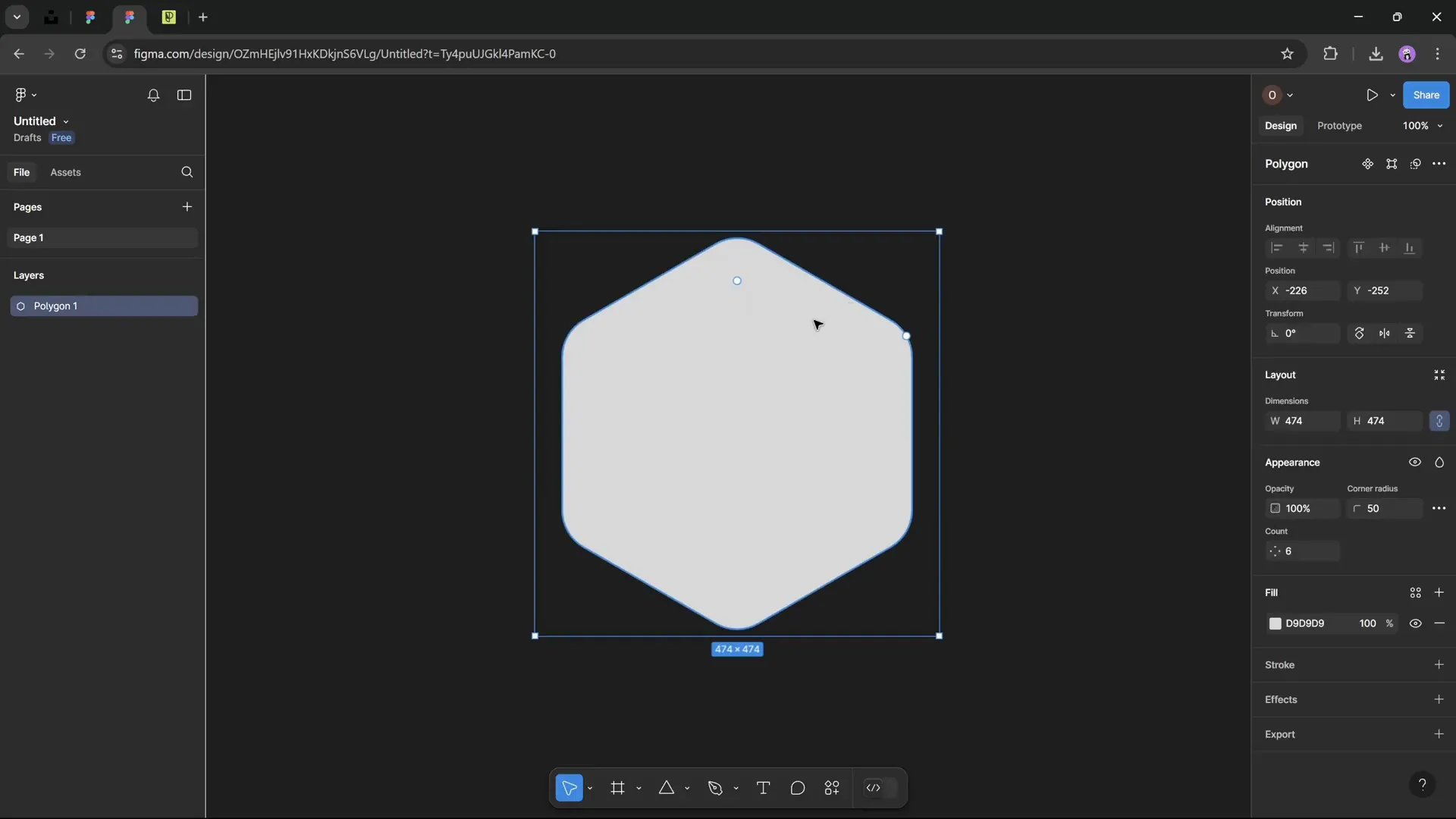1456x819 pixels.
Task: Toggle D9D9D9 fill visibility eye
Action: (1415, 623)
